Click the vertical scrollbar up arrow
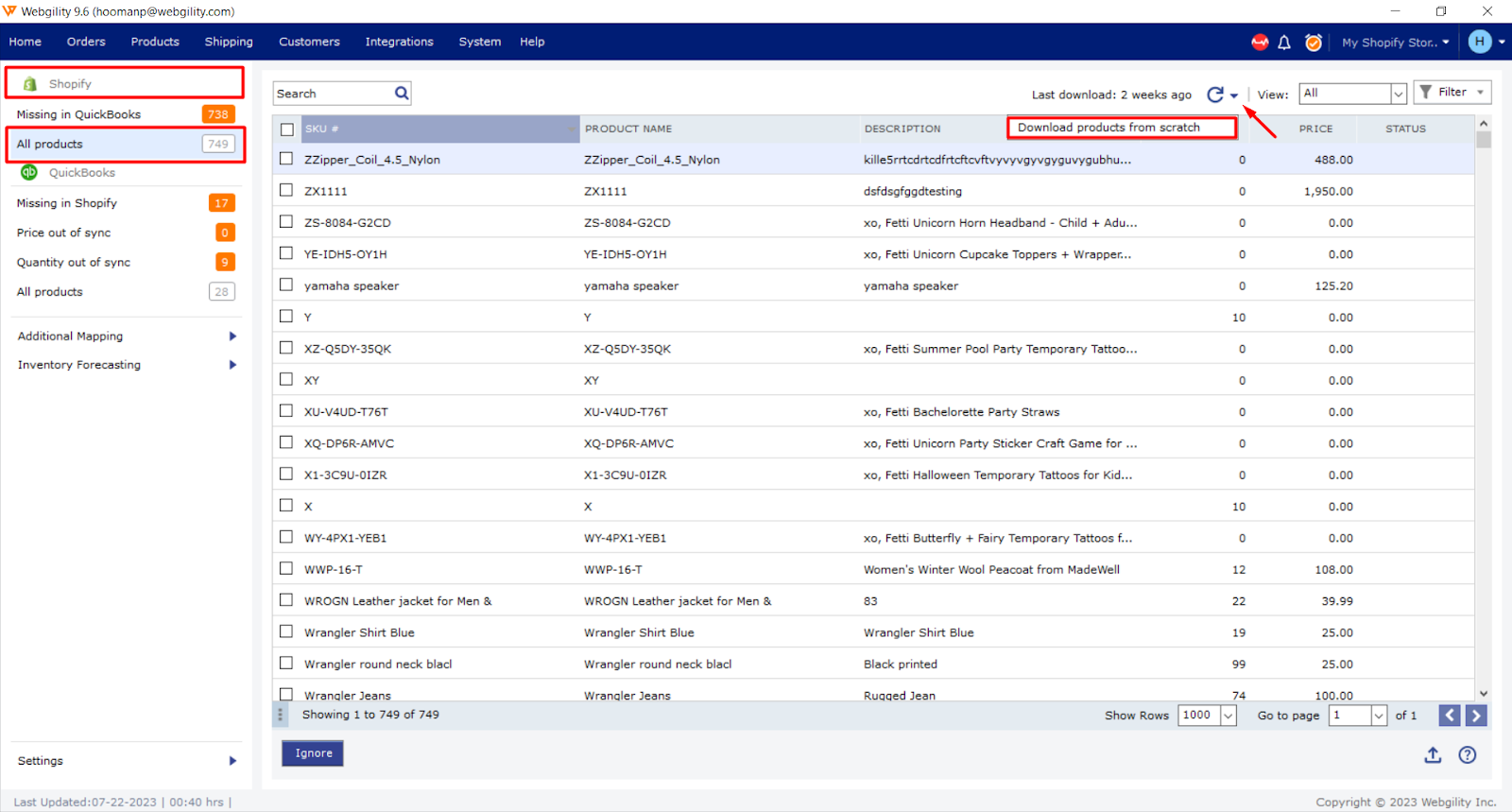 [1483, 124]
